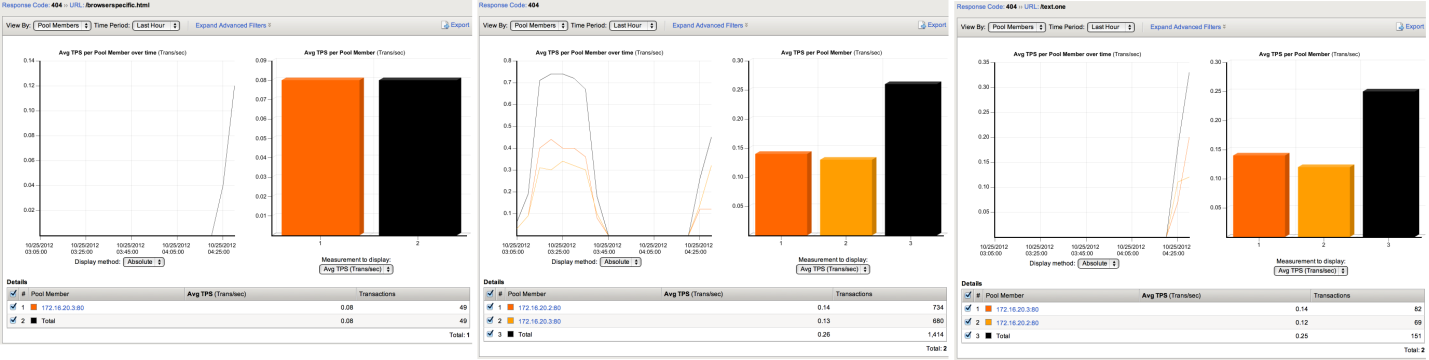Open Time Period dropdown in browserspecific.html panel
Viewport: 1429px width, 360px height.
156,25
